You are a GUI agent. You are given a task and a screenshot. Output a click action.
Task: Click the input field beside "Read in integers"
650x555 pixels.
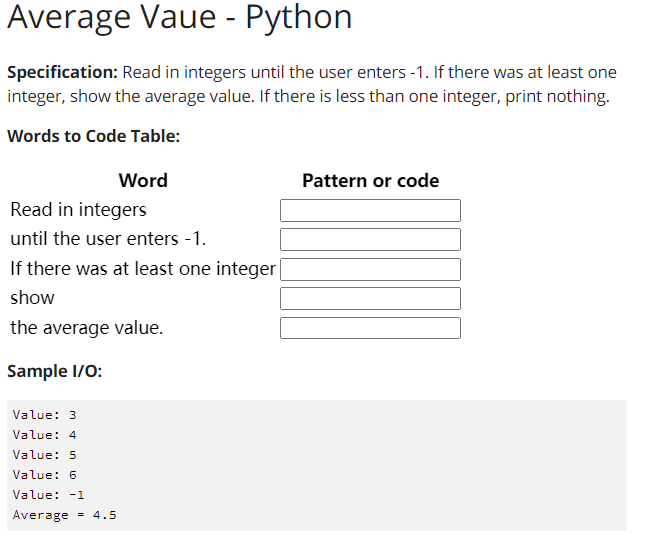pyautogui.click(x=370, y=210)
